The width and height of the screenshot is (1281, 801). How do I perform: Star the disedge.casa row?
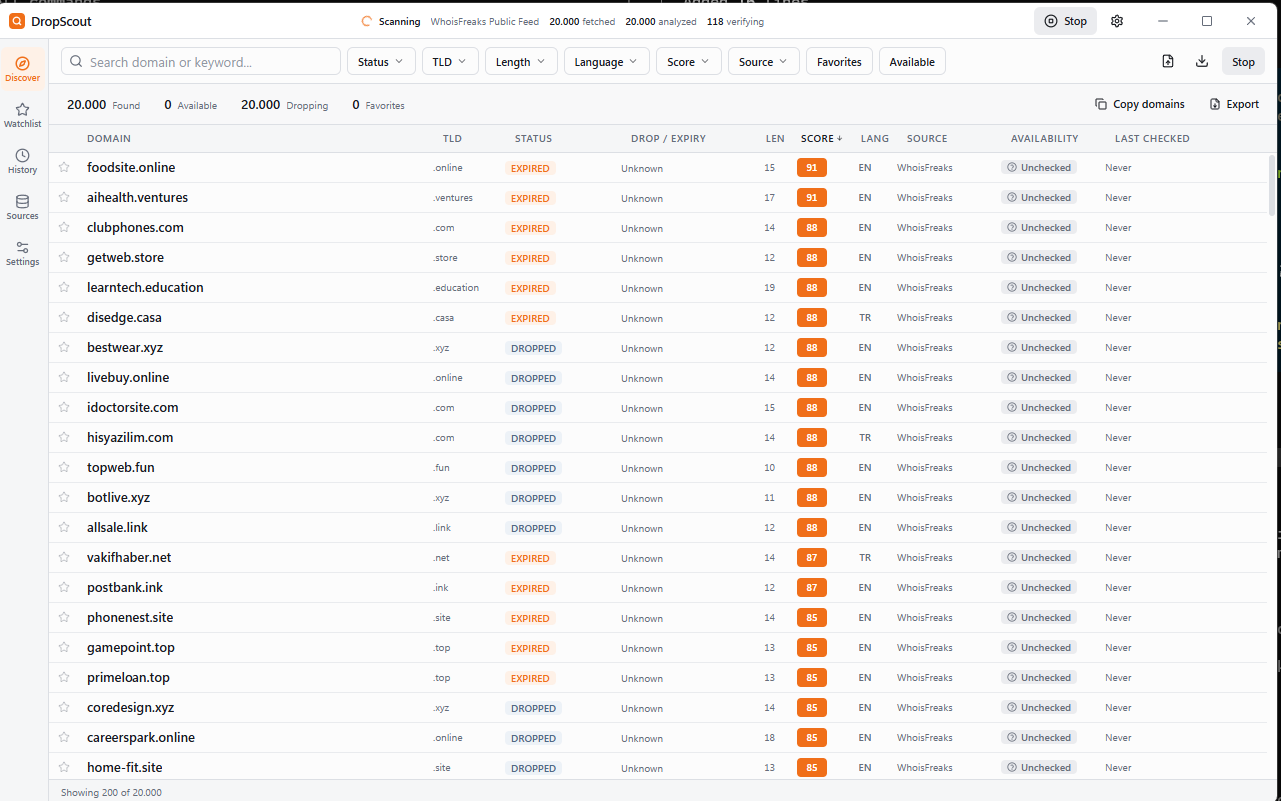[64, 318]
